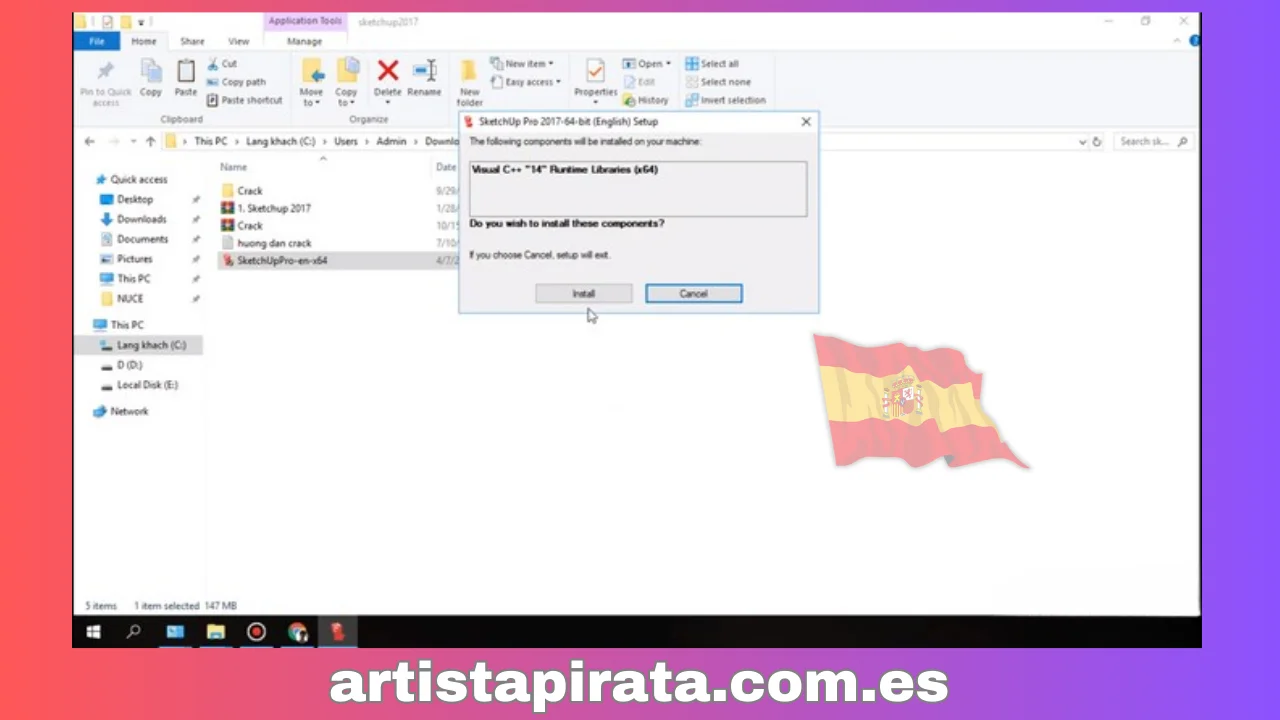Click the red Delete icon
1280x720 pixels.
coord(387,70)
